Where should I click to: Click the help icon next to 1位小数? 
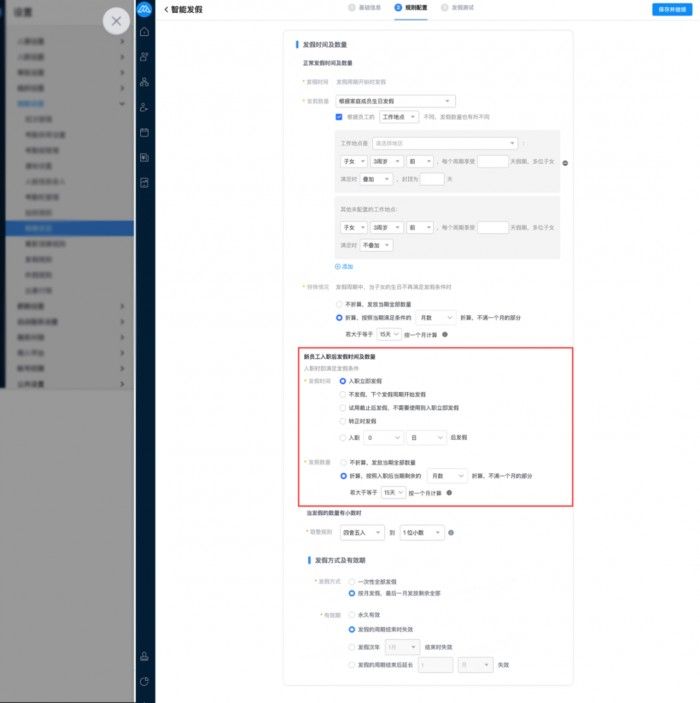[x=452, y=532]
